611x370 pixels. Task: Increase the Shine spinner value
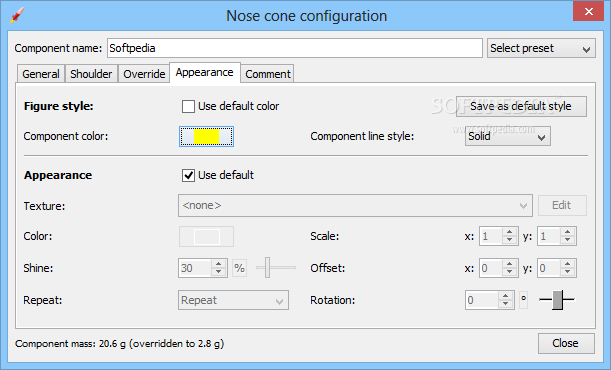coord(219,264)
